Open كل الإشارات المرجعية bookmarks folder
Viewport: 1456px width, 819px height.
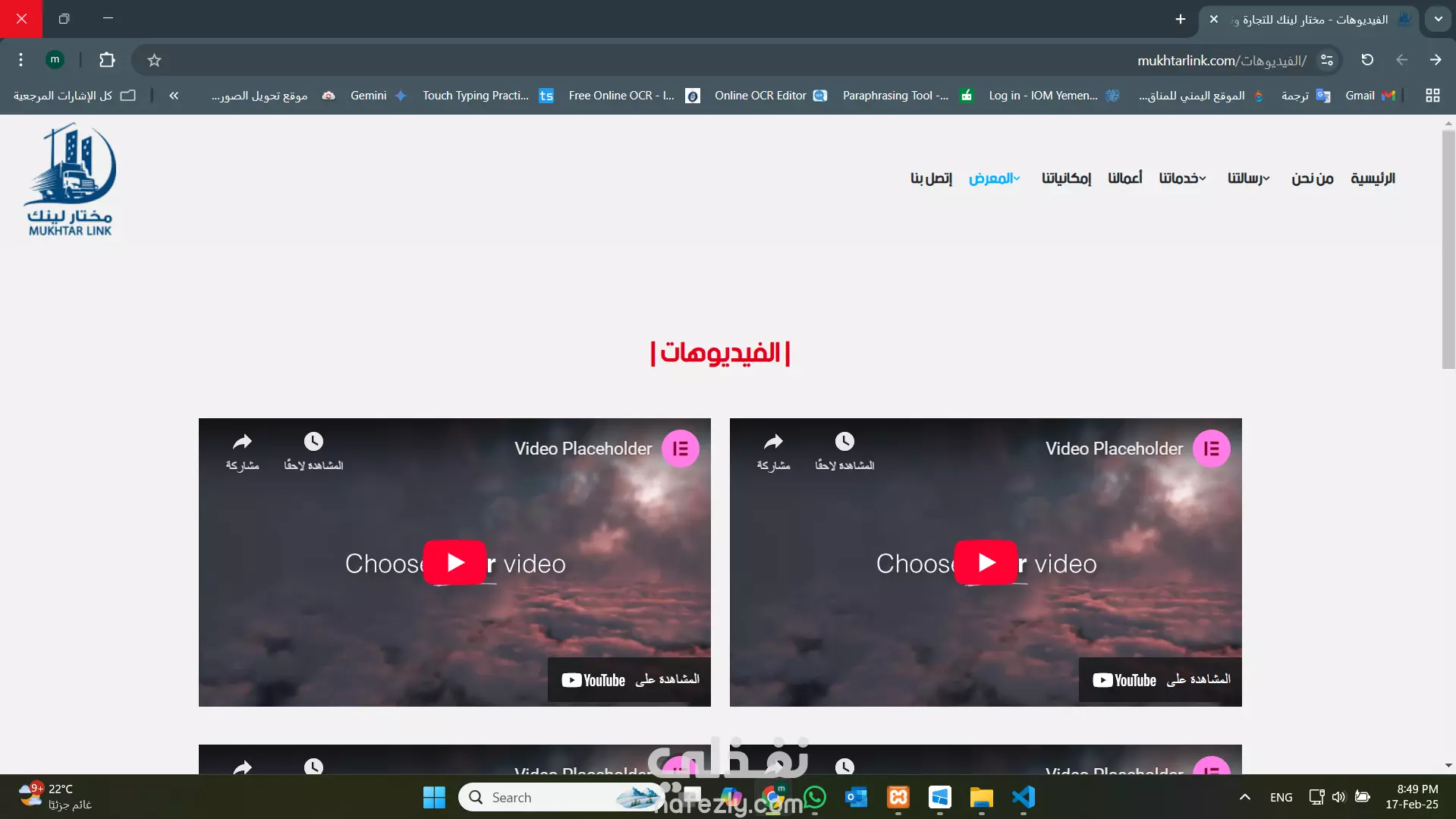tap(74, 96)
